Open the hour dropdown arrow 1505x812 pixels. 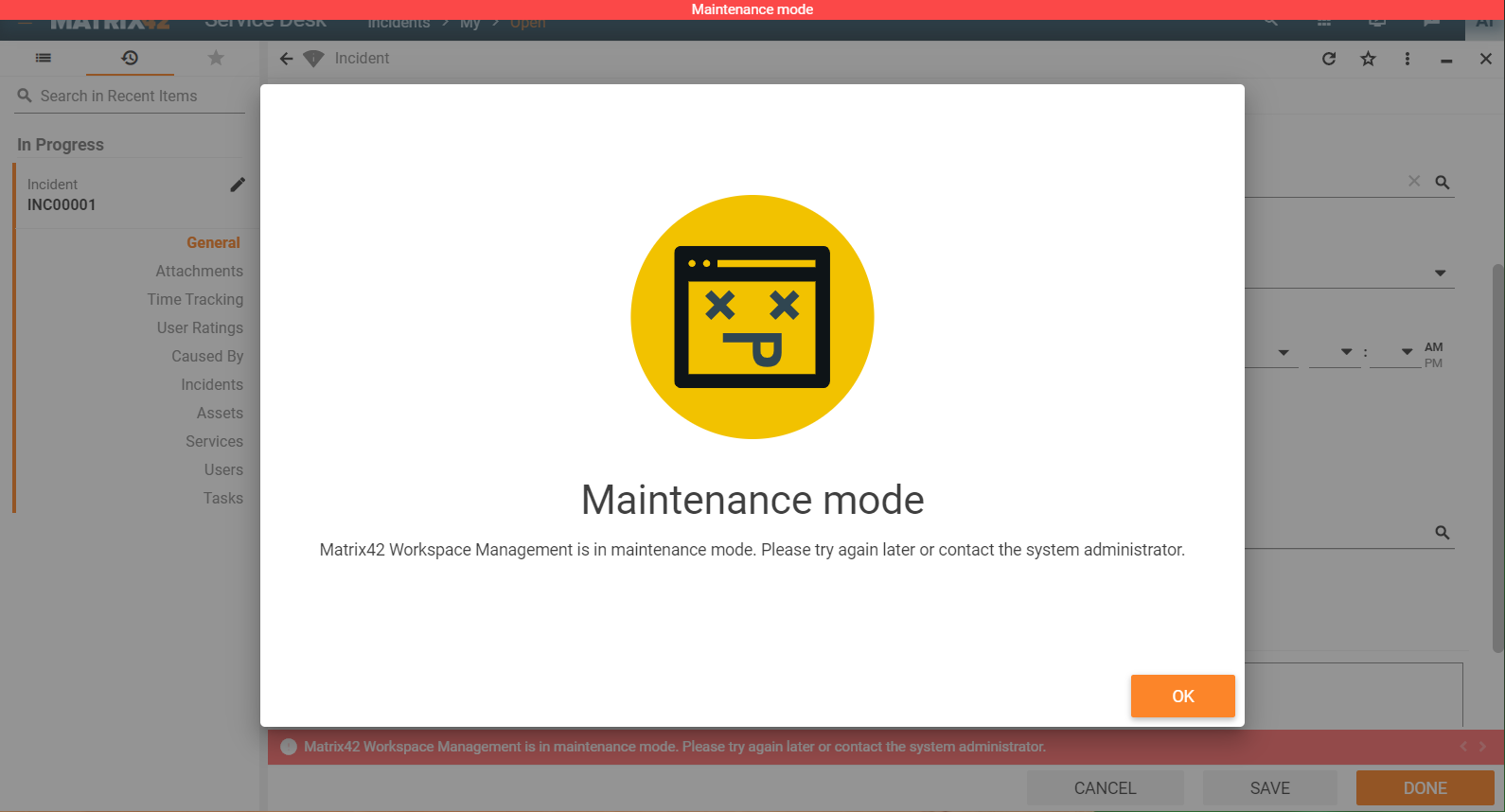(x=1346, y=352)
